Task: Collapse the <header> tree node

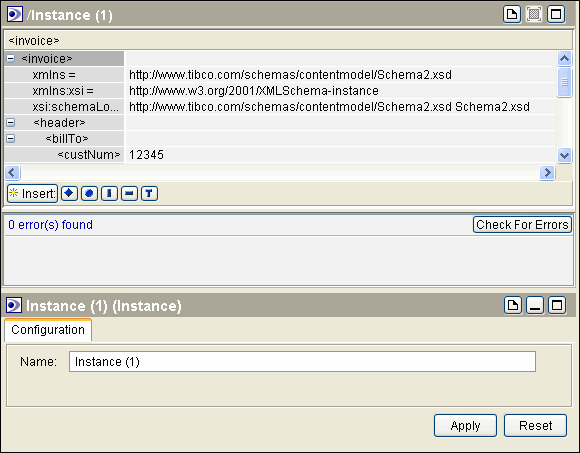Action: click(x=11, y=122)
